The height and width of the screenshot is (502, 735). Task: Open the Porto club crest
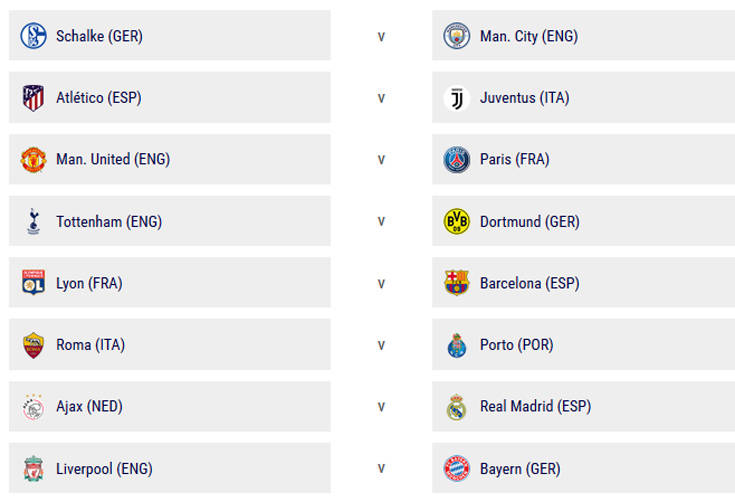pos(457,345)
